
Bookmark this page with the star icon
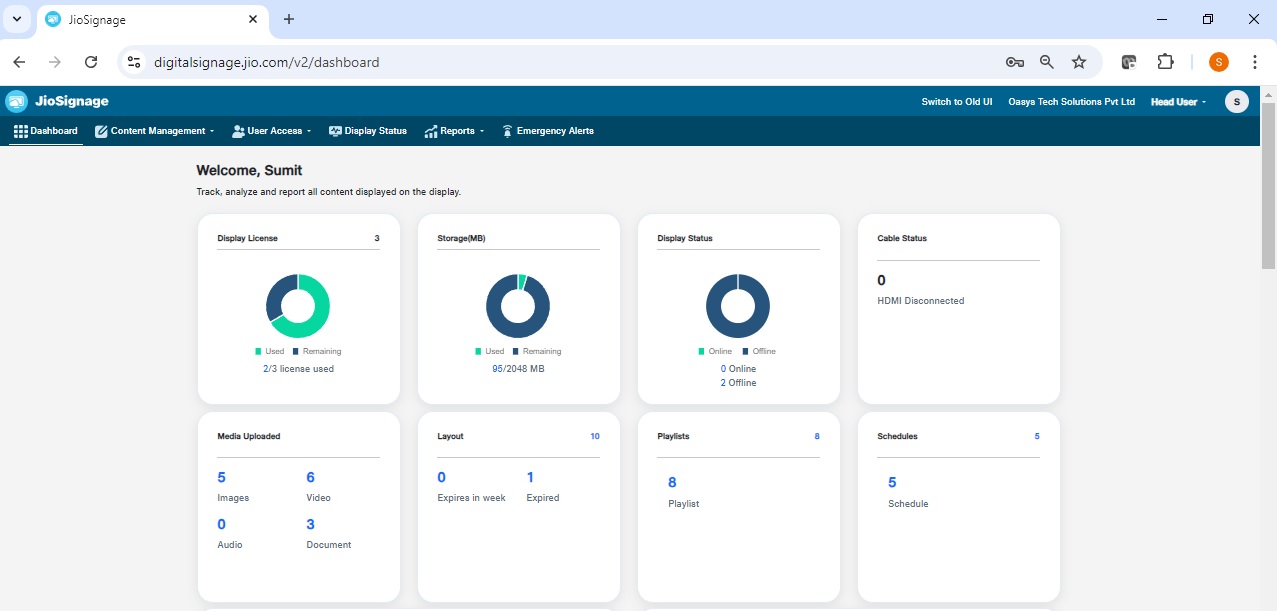click(1079, 62)
